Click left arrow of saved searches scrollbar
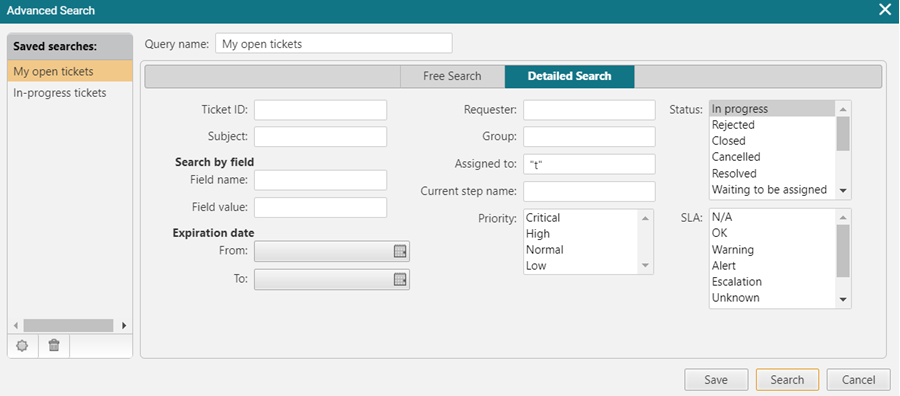900x396 pixels. point(16,325)
